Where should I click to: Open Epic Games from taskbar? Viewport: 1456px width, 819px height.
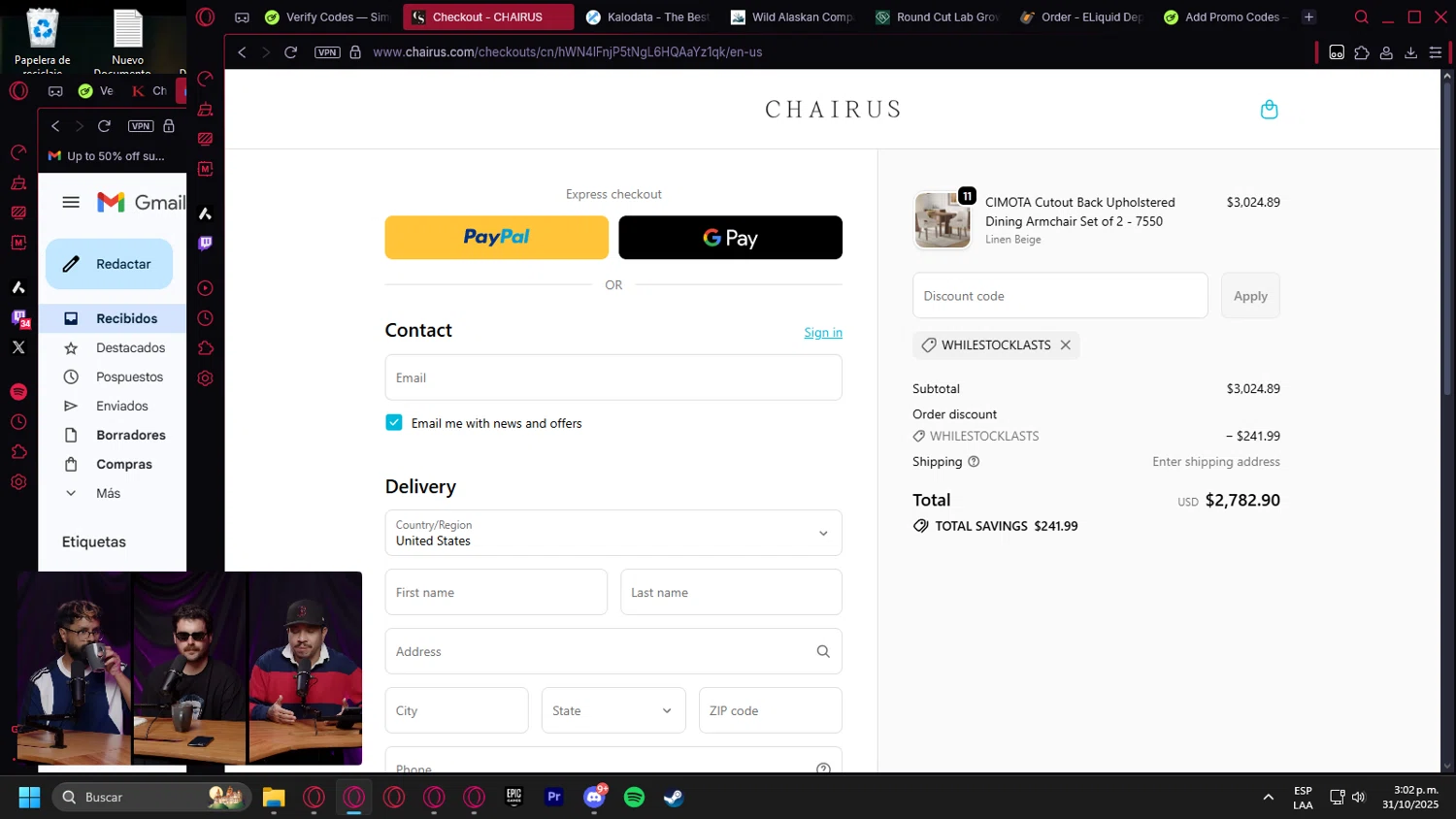[x=514, y=798]
